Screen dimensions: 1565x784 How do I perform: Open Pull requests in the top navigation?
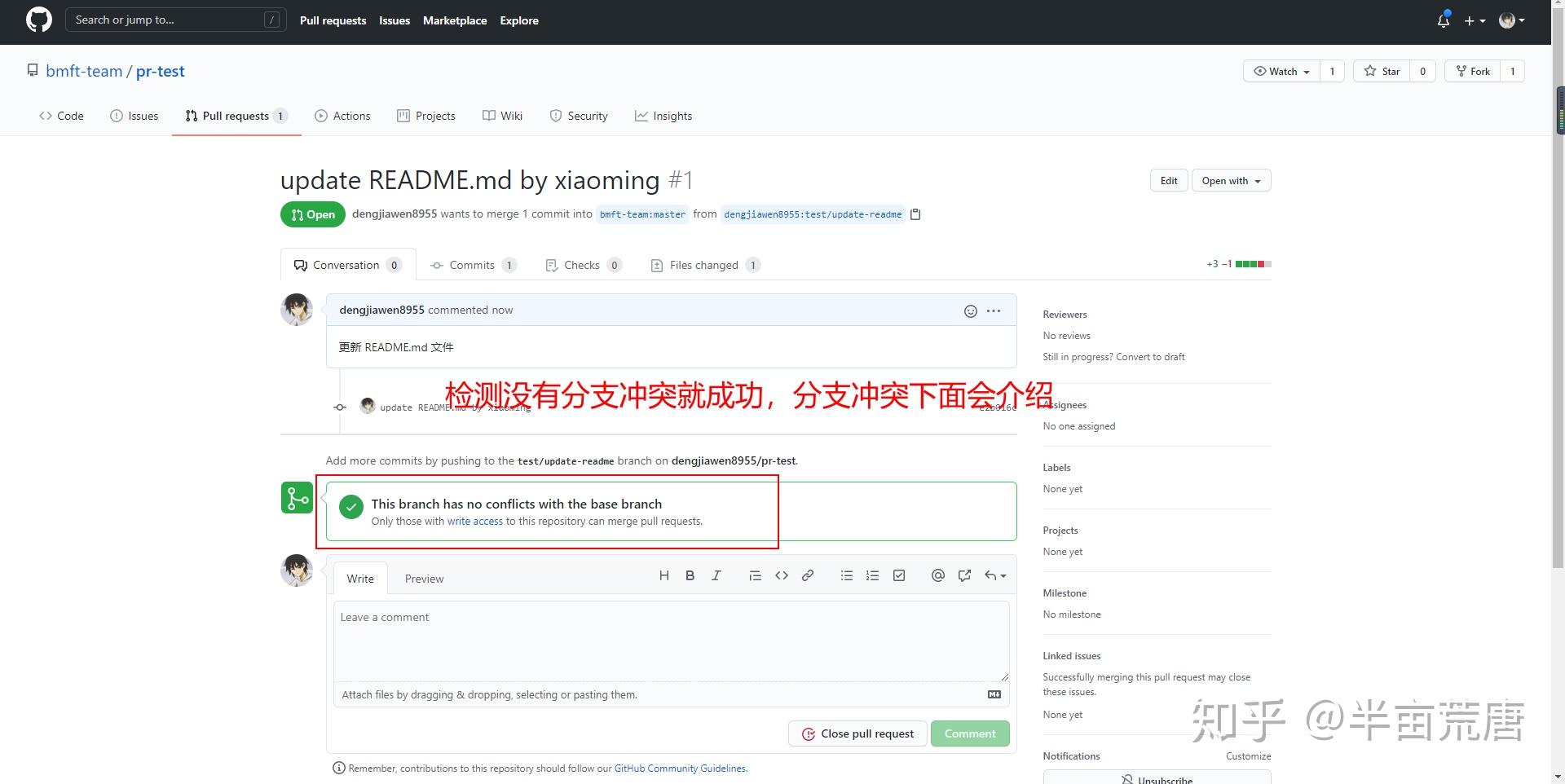tap(333, 20)
